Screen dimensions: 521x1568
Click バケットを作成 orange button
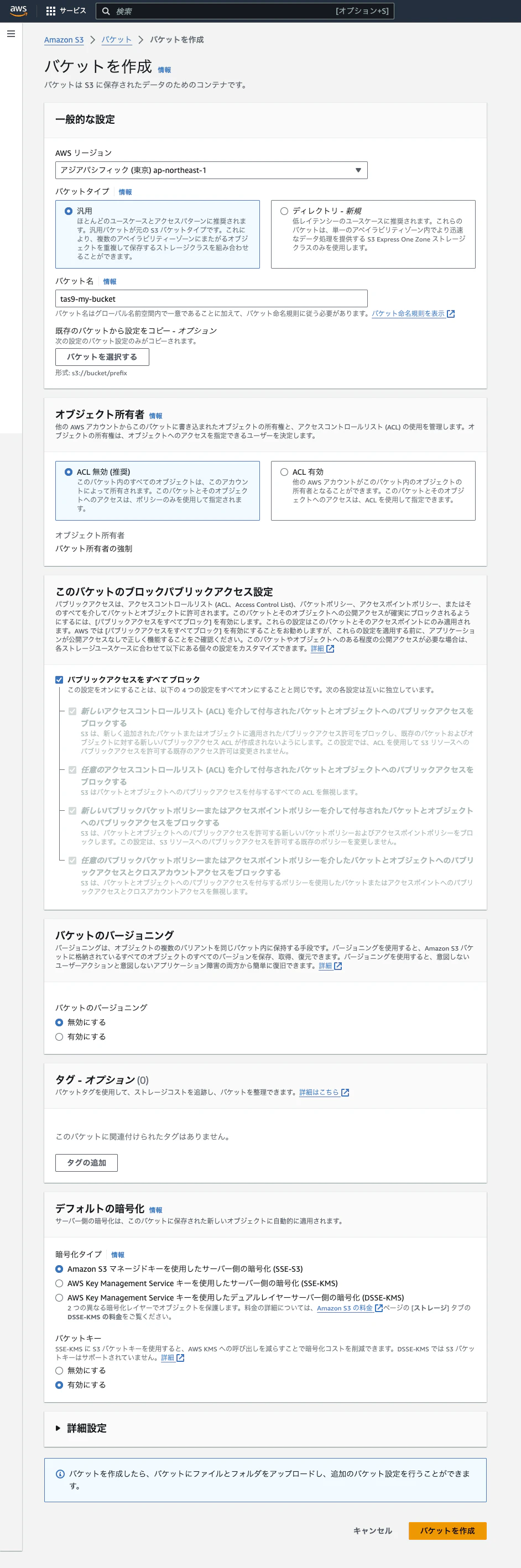447,1531
